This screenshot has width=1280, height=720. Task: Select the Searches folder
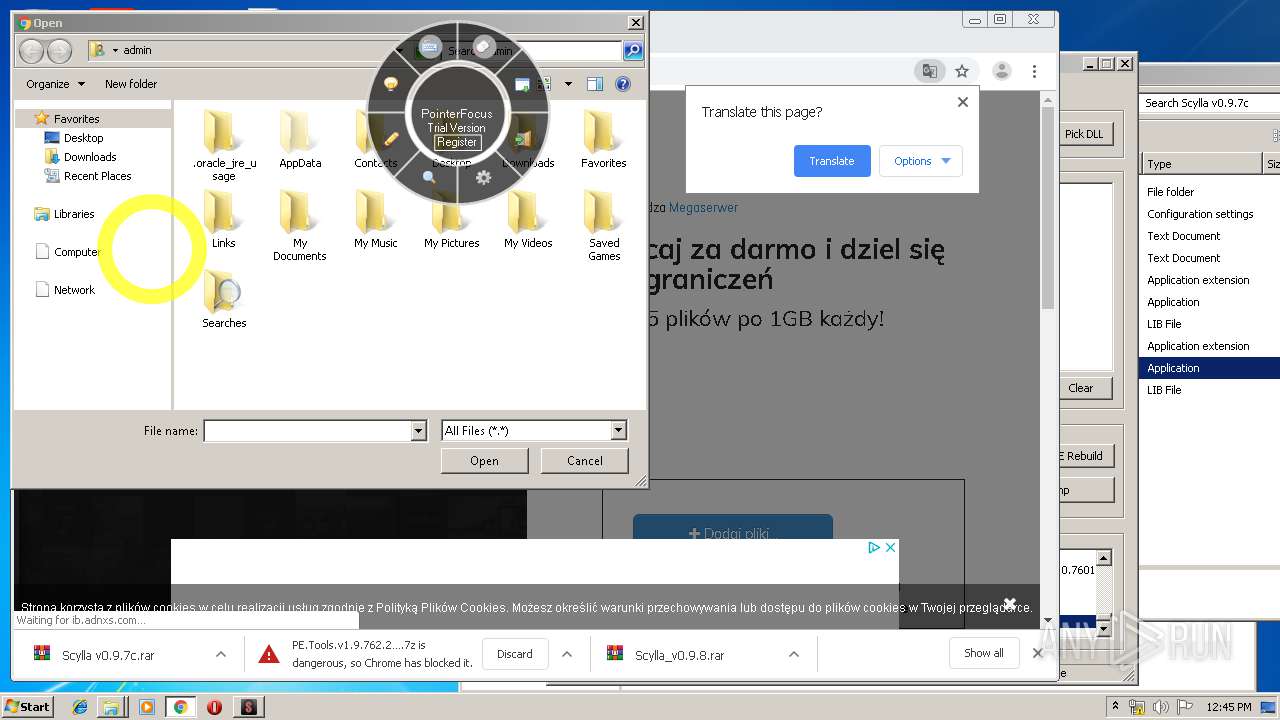[x=224, y=299]
